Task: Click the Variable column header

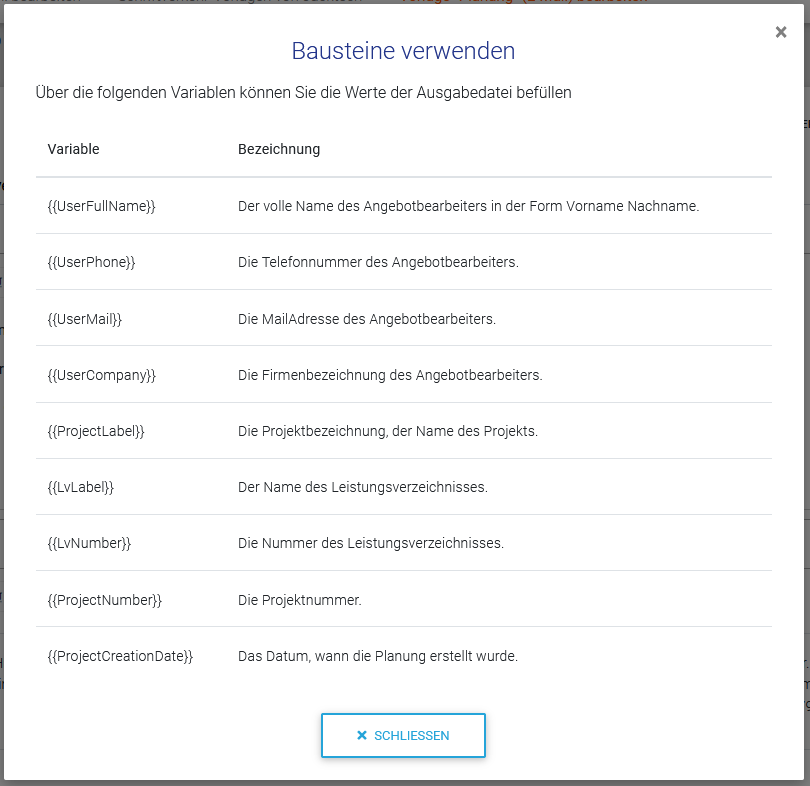Action: pos(74,149)
